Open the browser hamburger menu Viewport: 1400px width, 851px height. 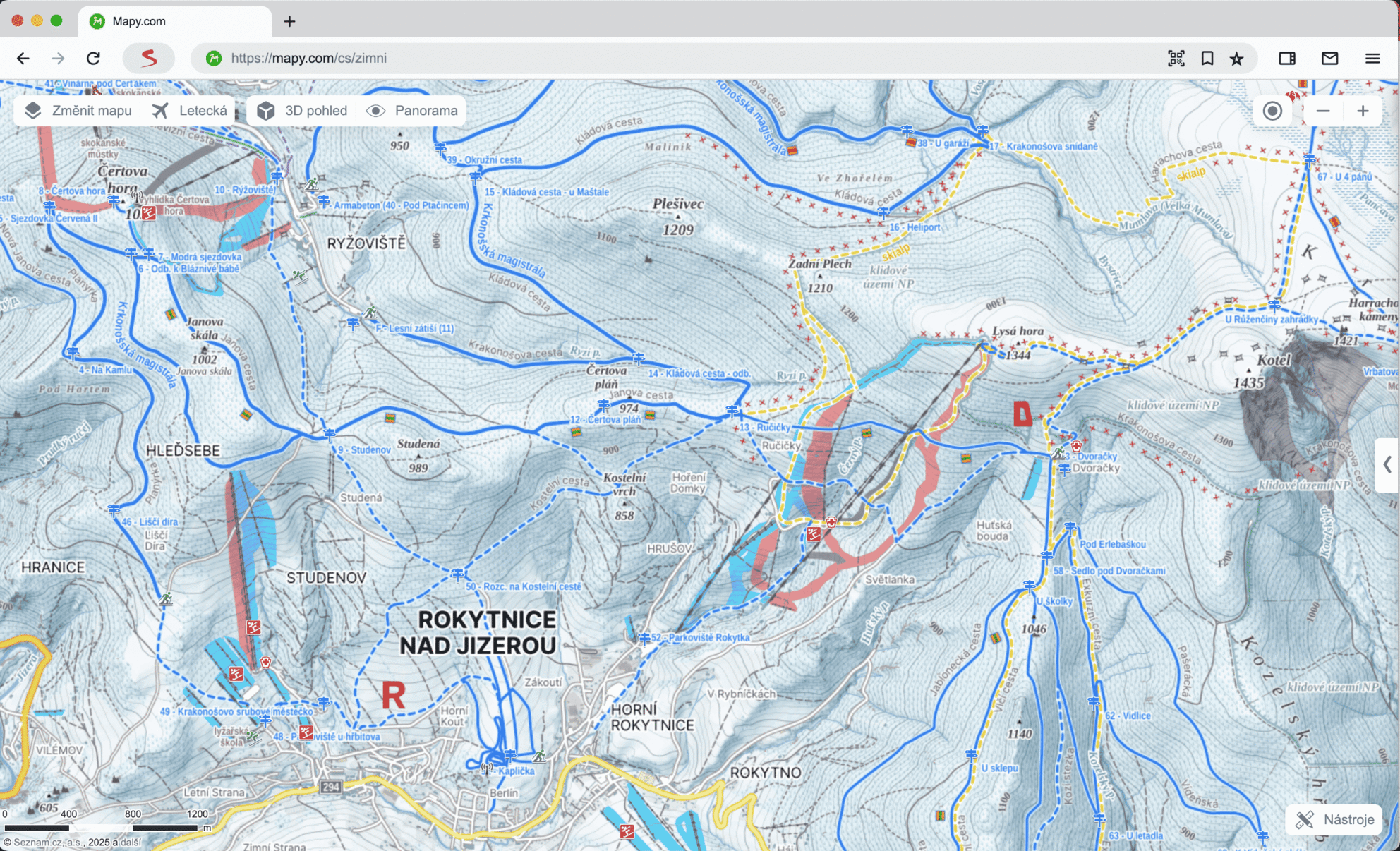click(x=1372, y=59)
